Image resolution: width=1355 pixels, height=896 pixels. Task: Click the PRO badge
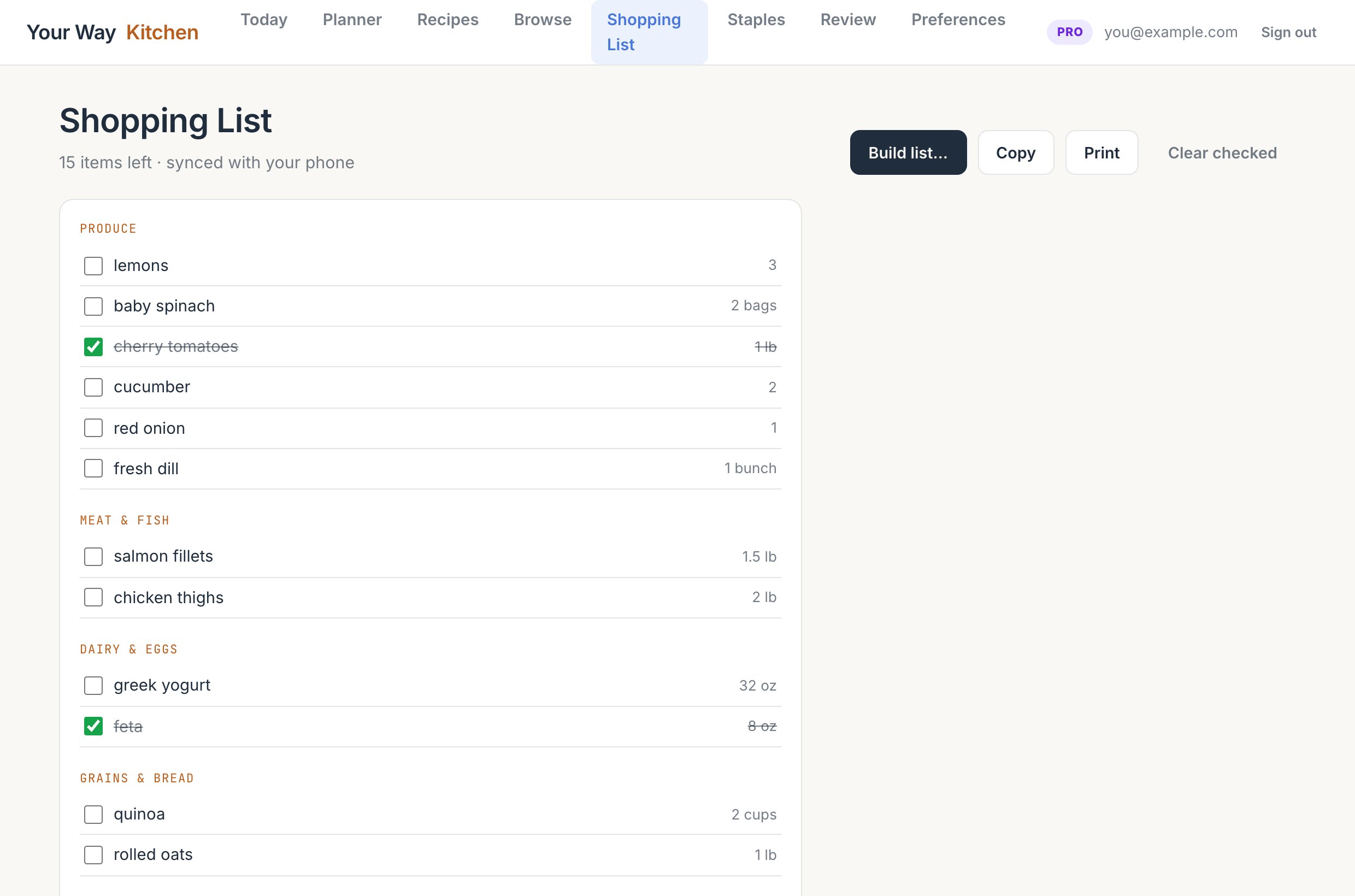tap(1069, 32)
